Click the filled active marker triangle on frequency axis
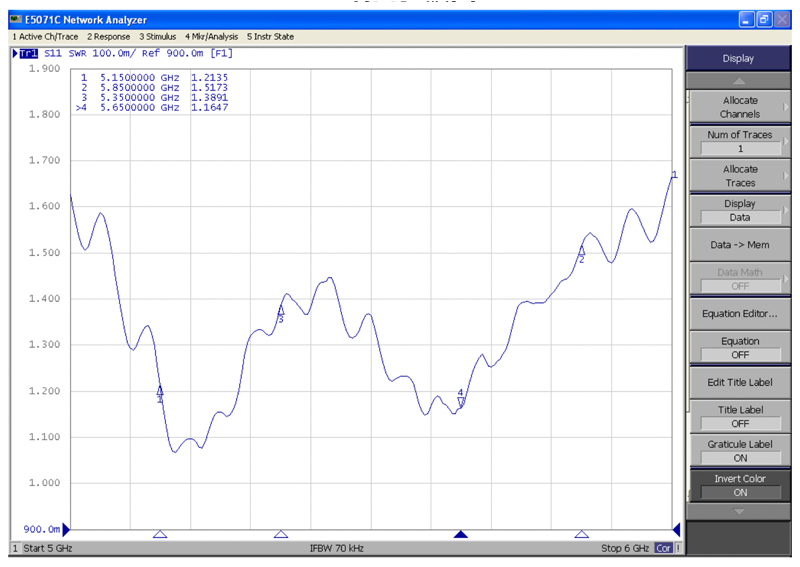This screenshot has width=800, height=567. click(461, 534)
